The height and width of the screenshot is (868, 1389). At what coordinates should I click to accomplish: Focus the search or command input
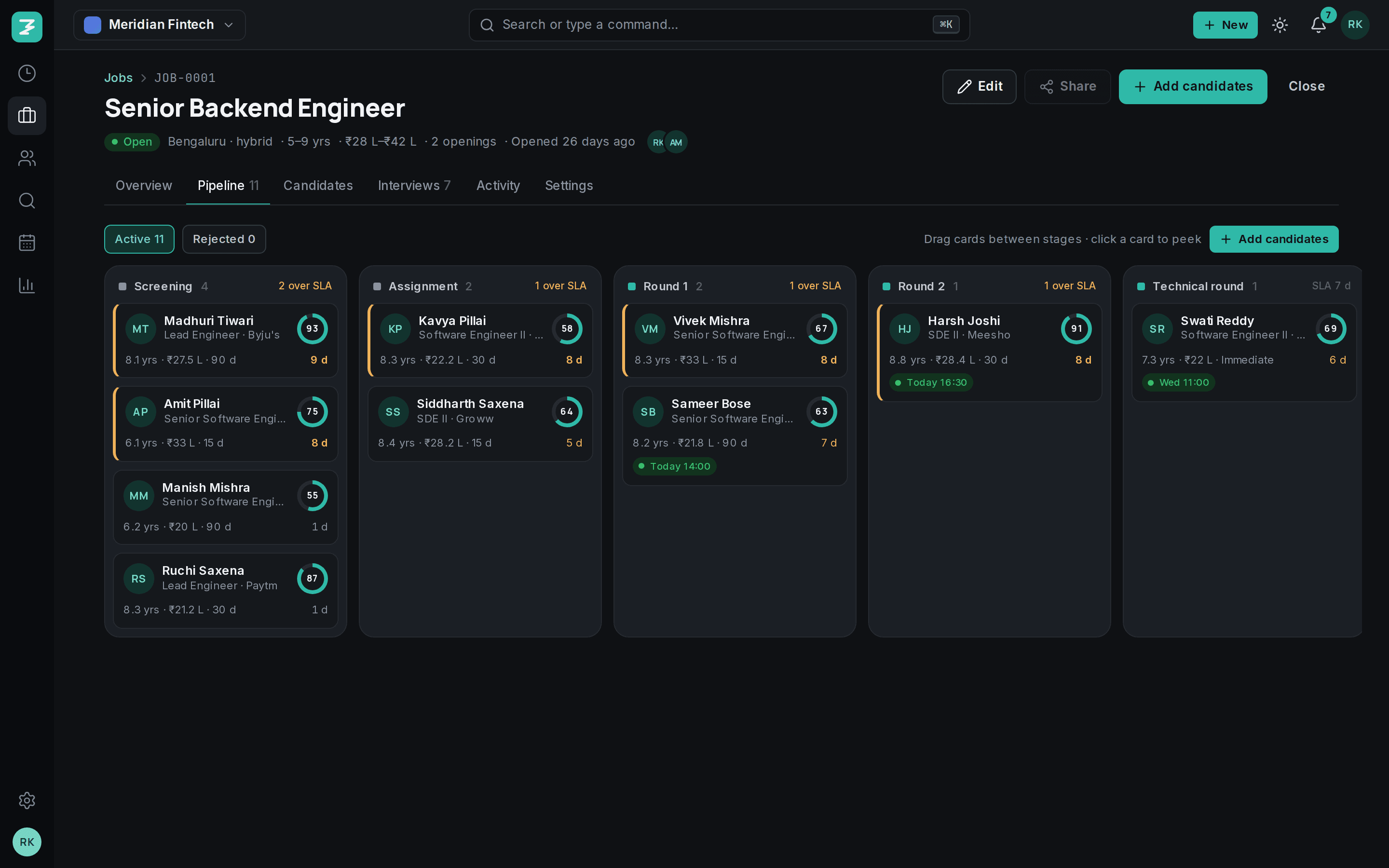[719, 25]
